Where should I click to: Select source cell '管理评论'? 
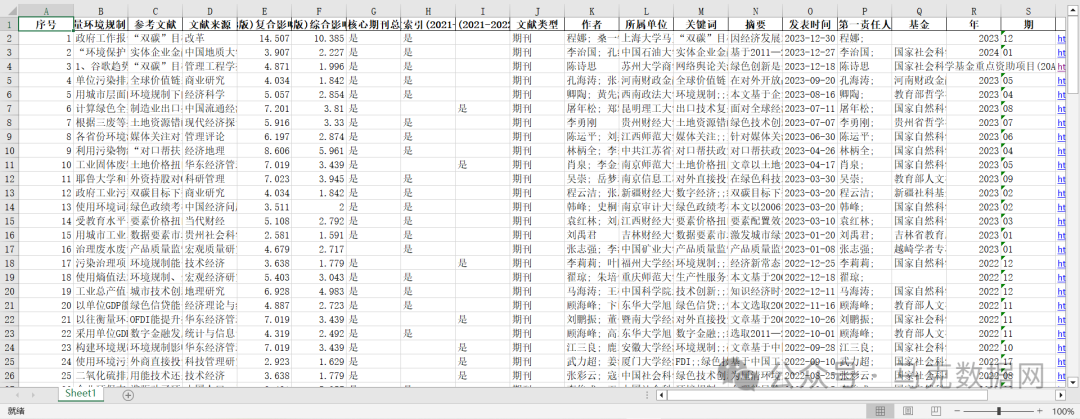(210, 136)
